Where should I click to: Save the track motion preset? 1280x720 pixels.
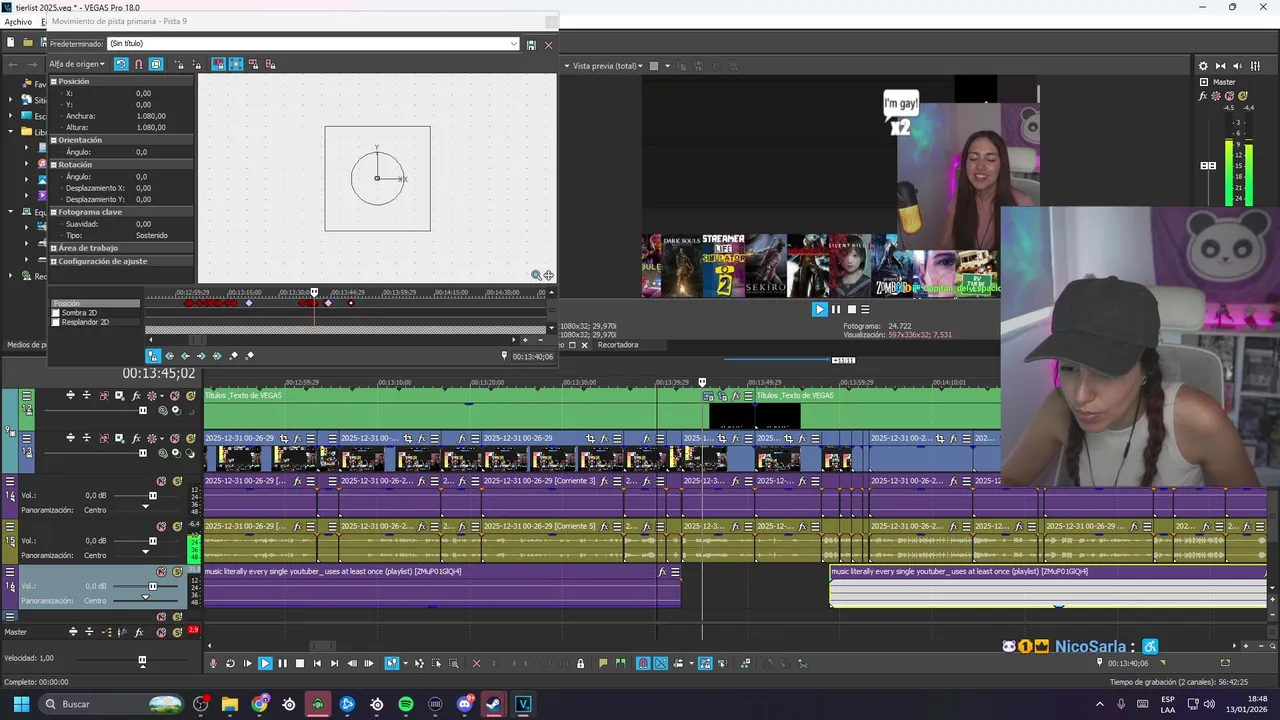coord(531,44)
